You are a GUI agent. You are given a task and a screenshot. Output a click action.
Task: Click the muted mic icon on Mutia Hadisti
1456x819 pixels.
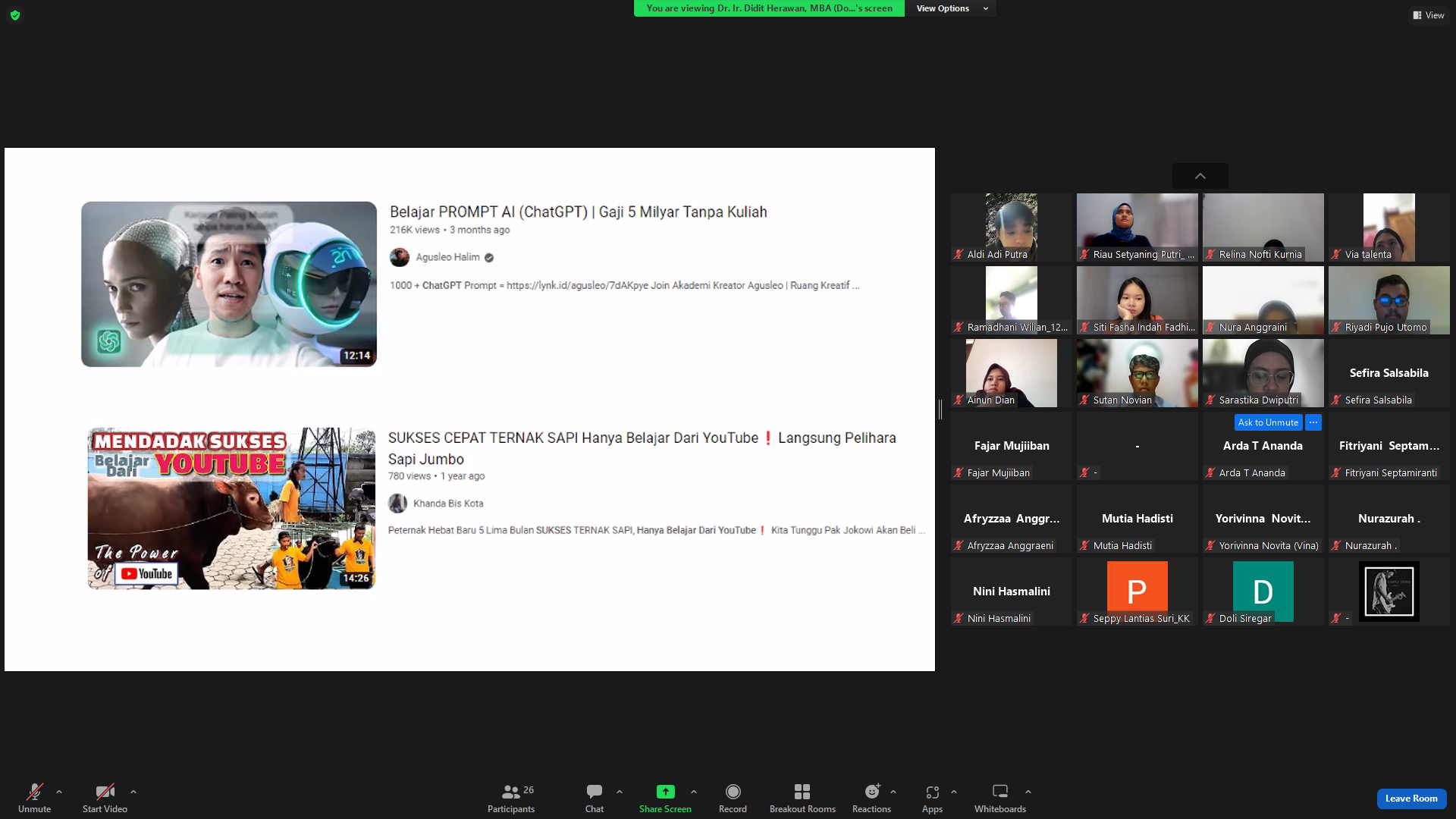click(x=1084, y=546)
